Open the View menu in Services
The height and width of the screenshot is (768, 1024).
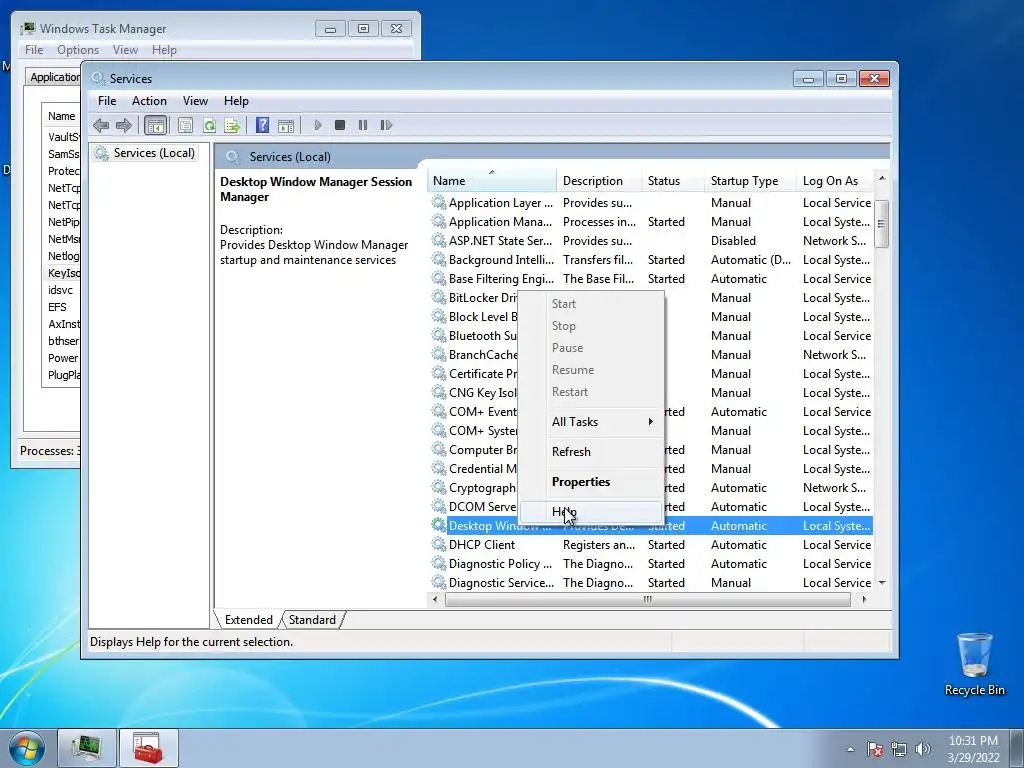coord(195,101)
